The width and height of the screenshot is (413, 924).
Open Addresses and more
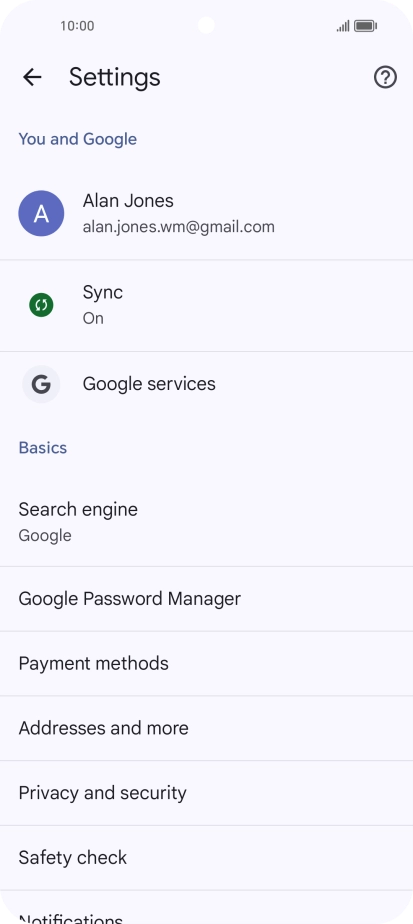(x=206, y=728)
